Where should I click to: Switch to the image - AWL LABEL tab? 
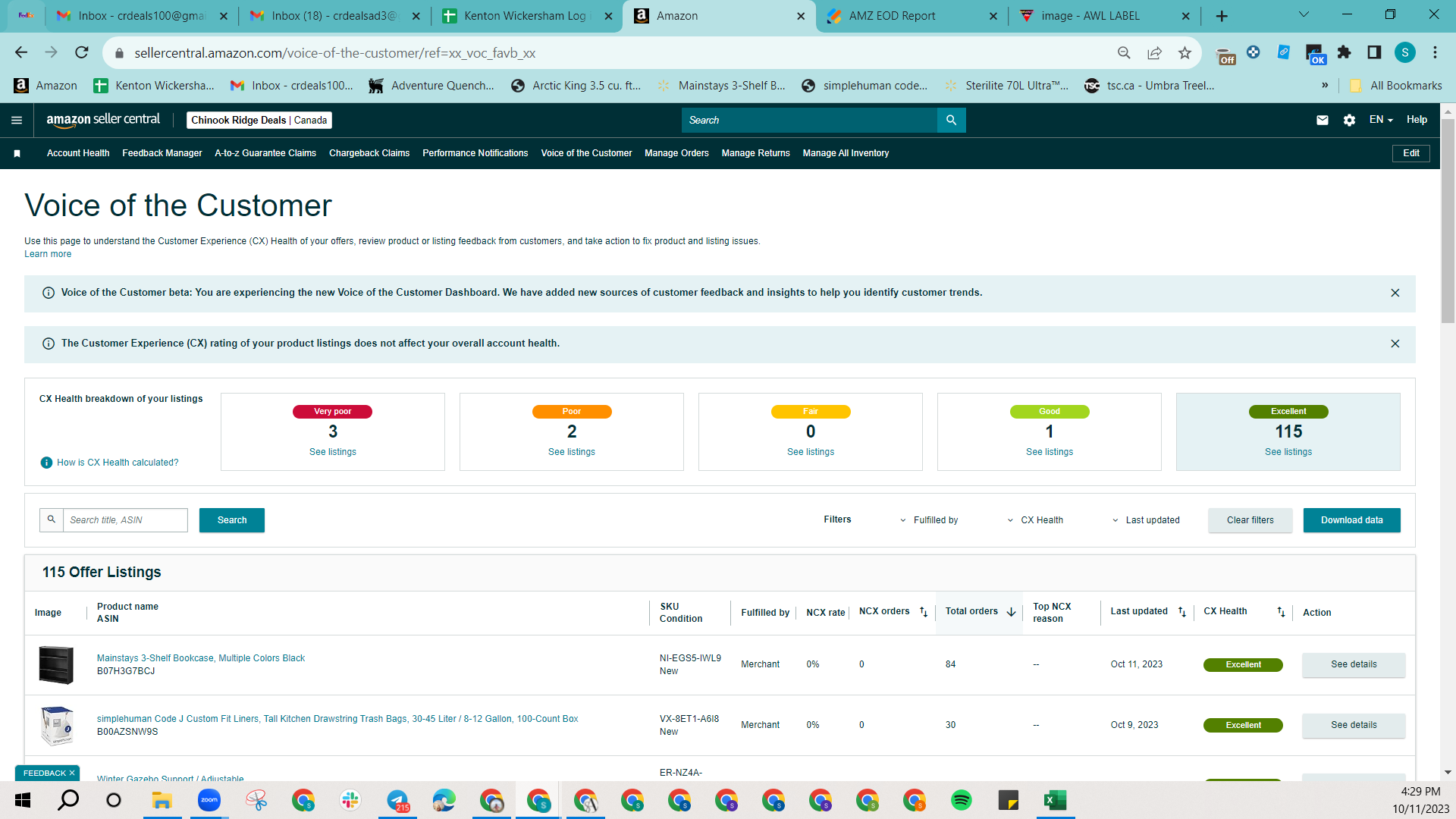(x=1105, y=16)
